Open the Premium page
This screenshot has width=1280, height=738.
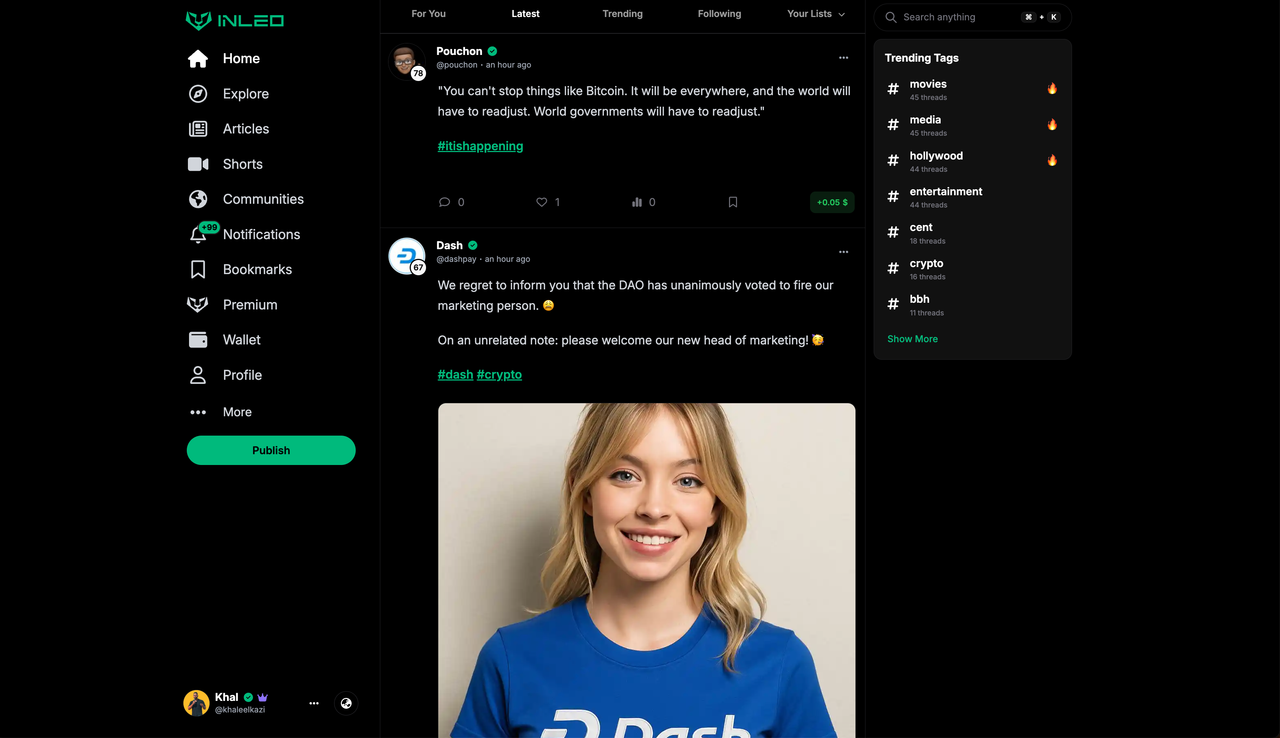(233, 305)
